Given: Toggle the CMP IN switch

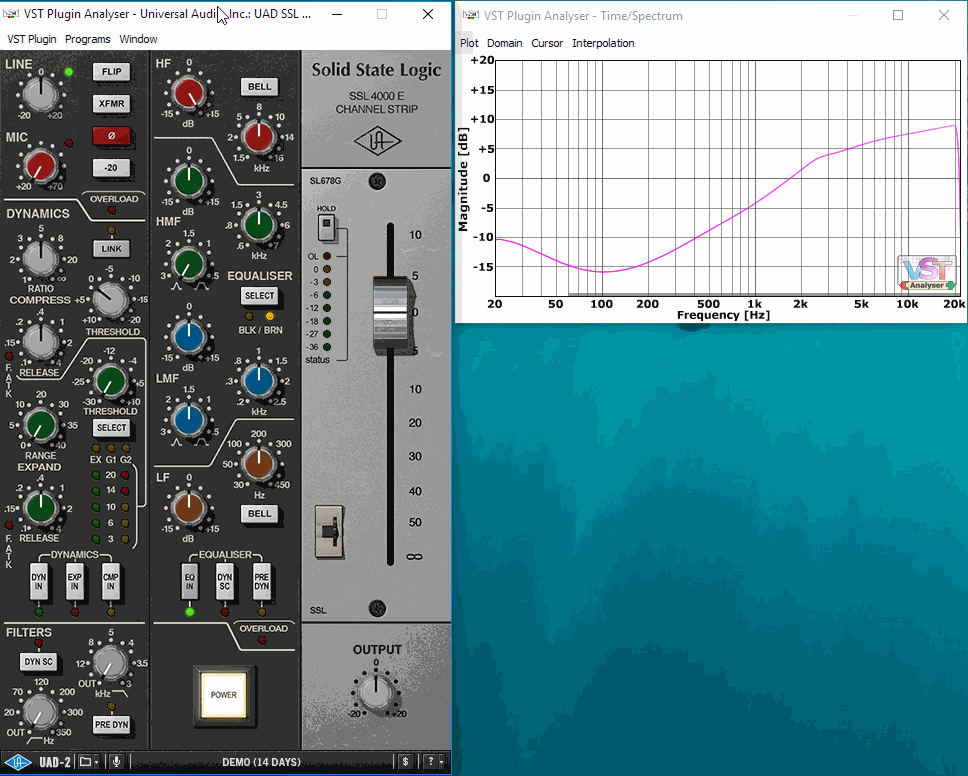Looking at the screenshot, I should pyautogui.click(x=111, y=582).
